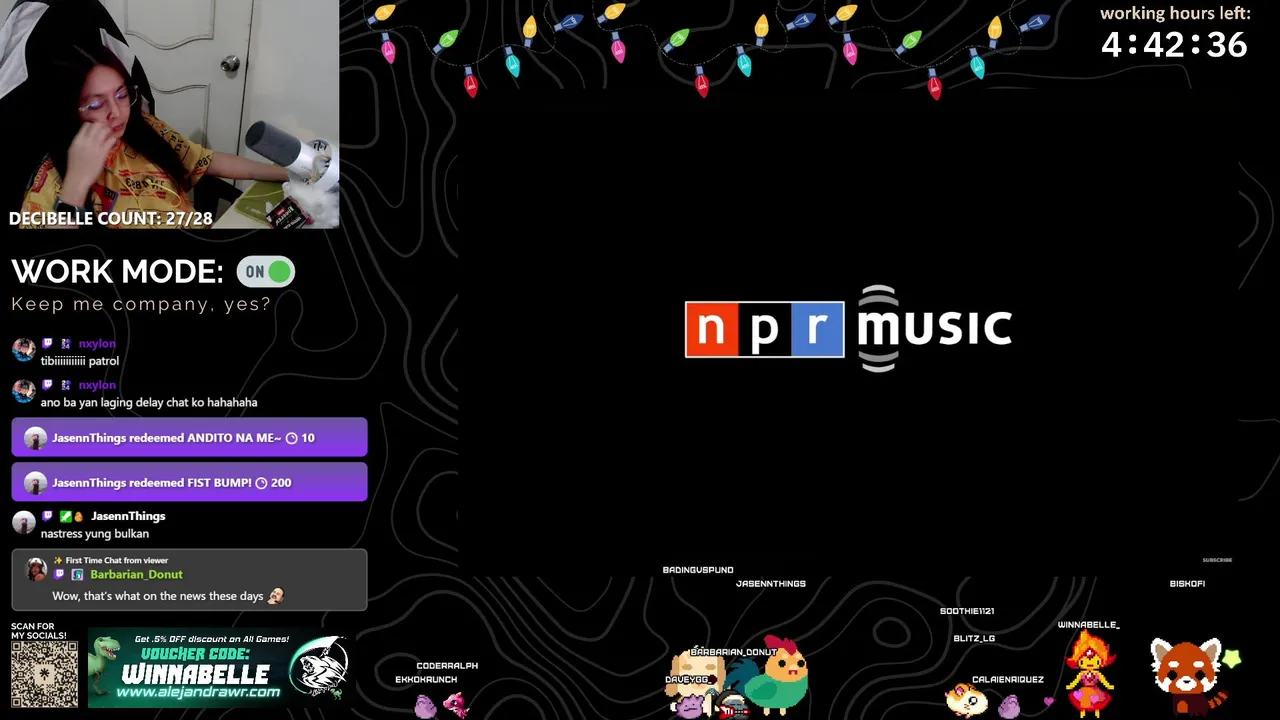Click the purple blob beside pink axolotl

(x=426, y=707)
